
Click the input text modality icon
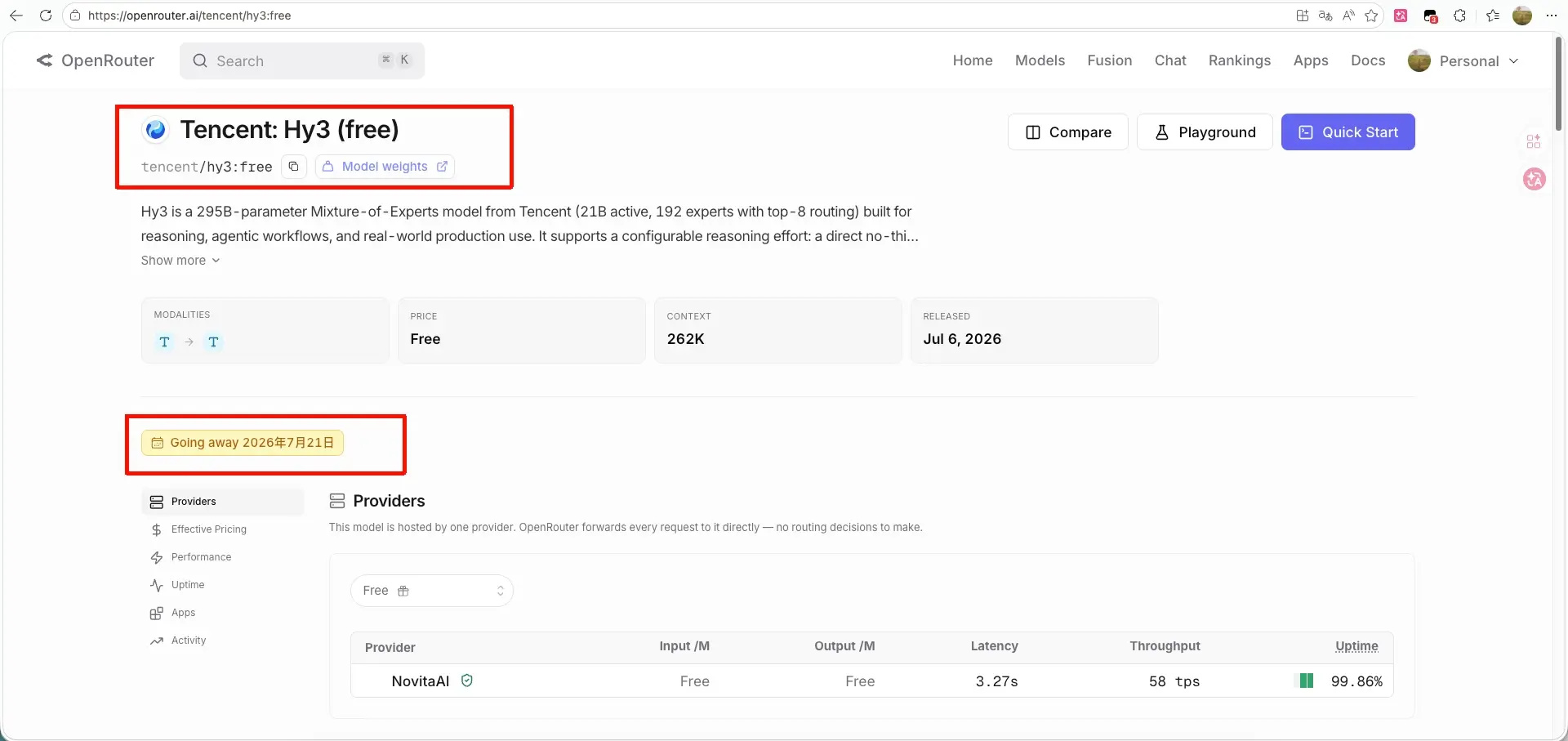click(165, 341)
